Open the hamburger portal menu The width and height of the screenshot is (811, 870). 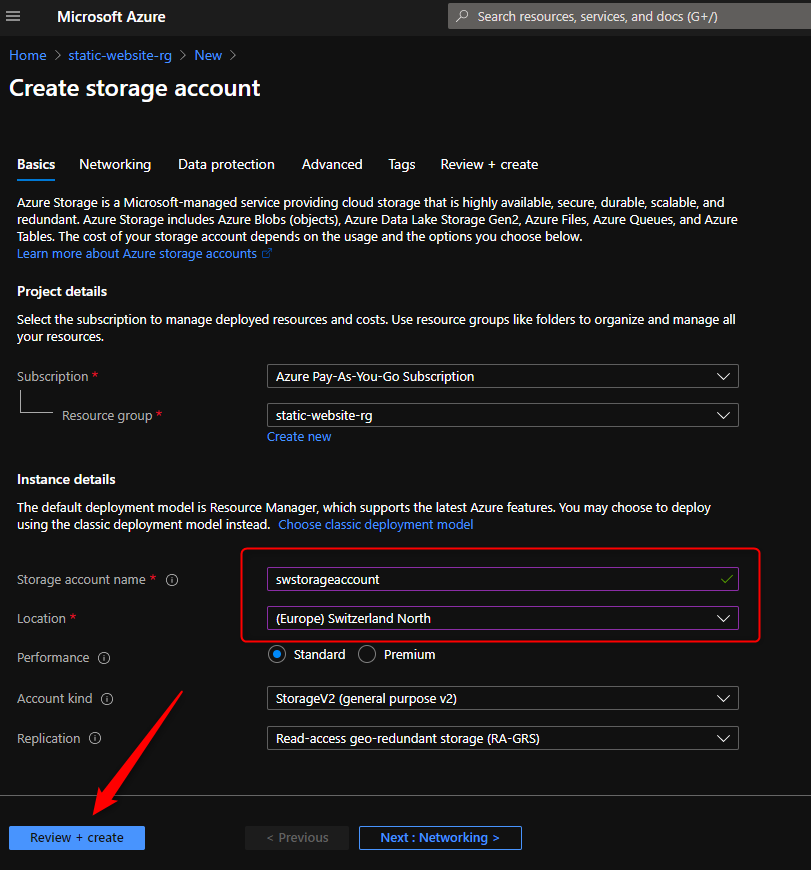(x=14, y=17)
